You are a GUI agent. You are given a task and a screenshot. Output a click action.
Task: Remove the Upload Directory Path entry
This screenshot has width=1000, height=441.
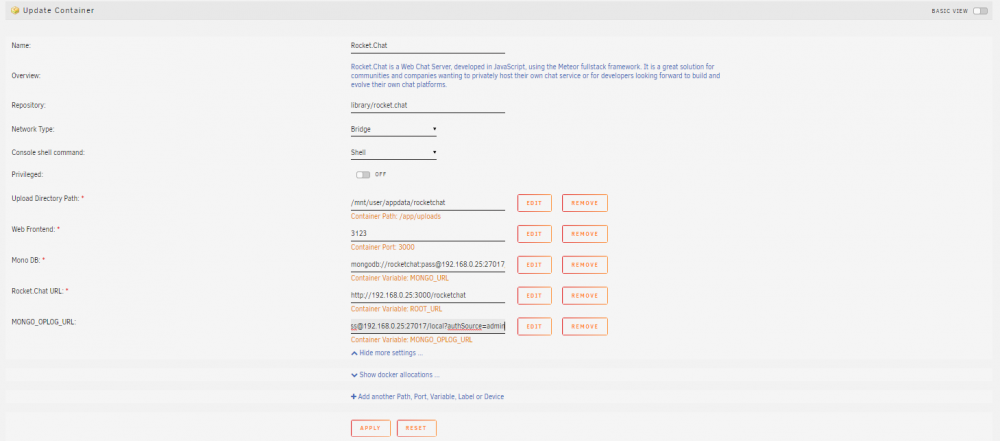point(585,203)
